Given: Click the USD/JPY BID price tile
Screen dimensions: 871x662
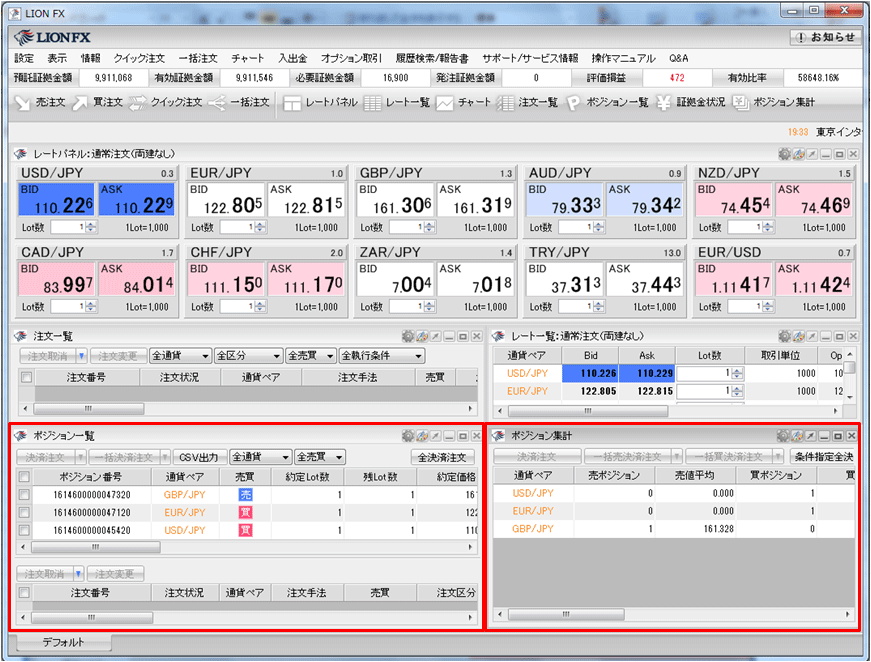Looking at the screenshot, I should coord(57,199).
